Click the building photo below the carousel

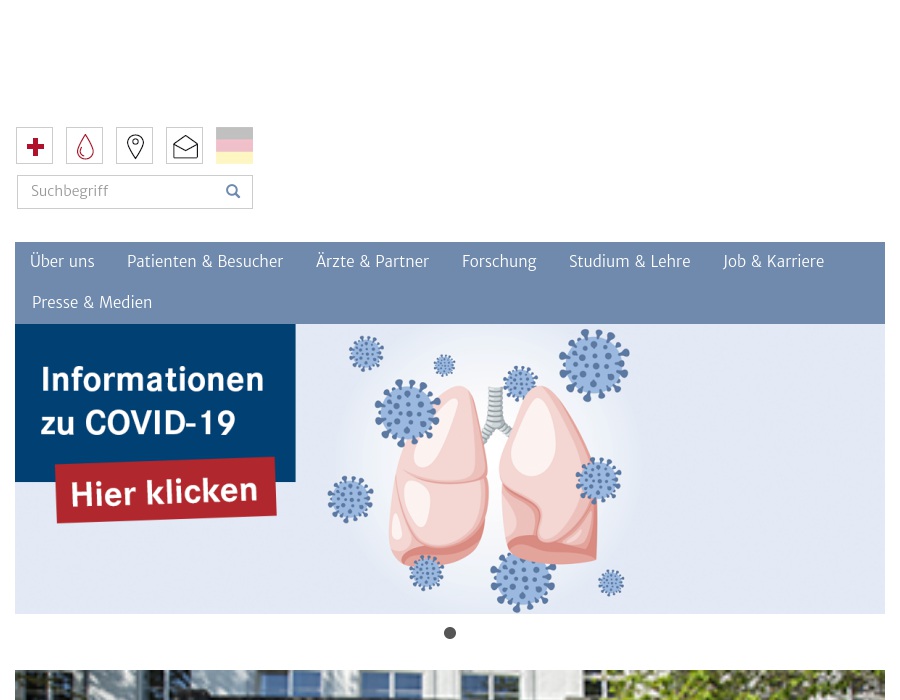(x=450, y=685)
